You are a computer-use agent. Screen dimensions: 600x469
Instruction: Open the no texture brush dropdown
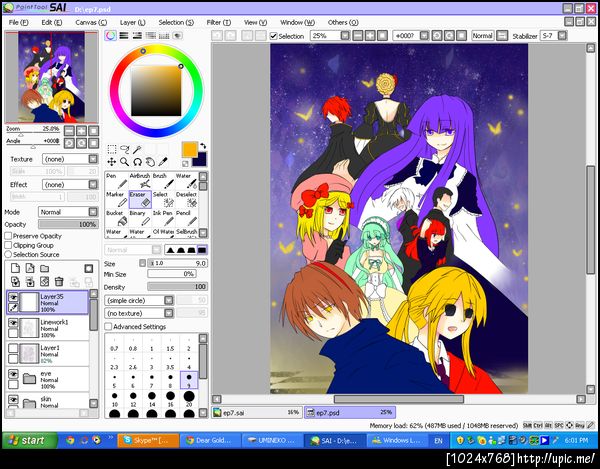(x=139, y=313)
